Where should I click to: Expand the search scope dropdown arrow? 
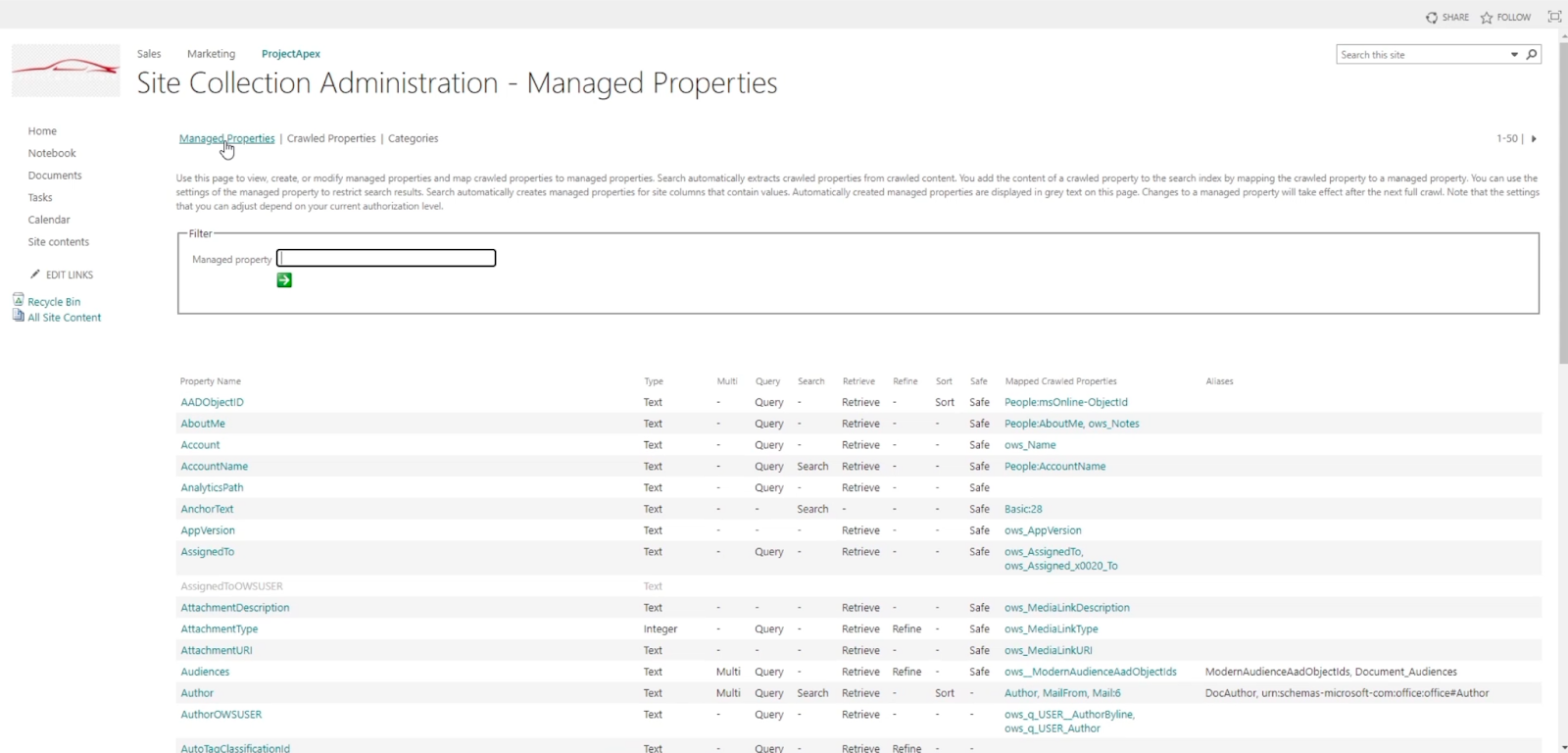[1515, 55]
